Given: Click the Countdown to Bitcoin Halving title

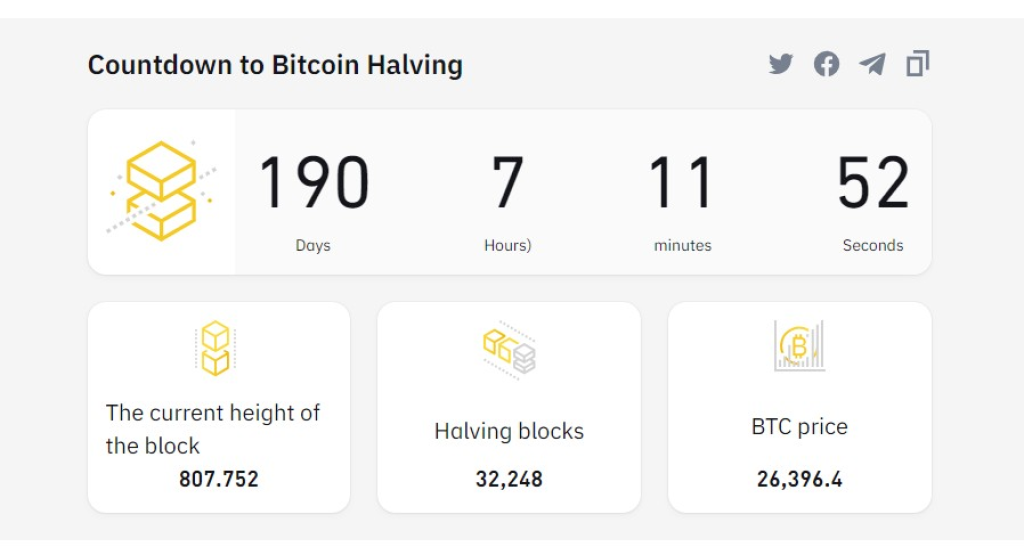Looking at the screenshot, I should 275,65.
